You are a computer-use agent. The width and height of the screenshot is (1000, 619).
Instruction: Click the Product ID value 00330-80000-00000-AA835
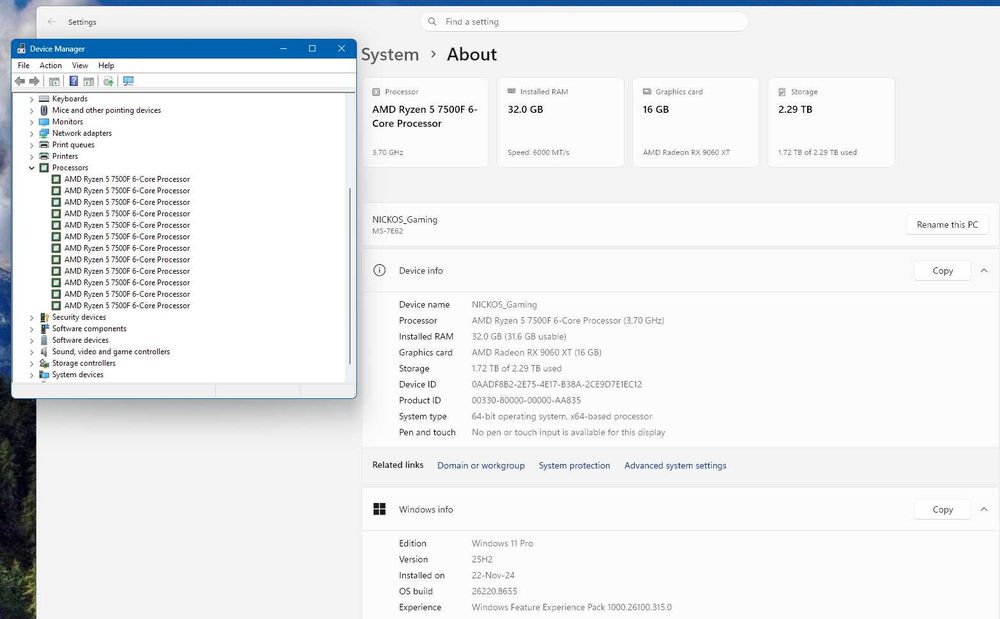coord(526,400)
